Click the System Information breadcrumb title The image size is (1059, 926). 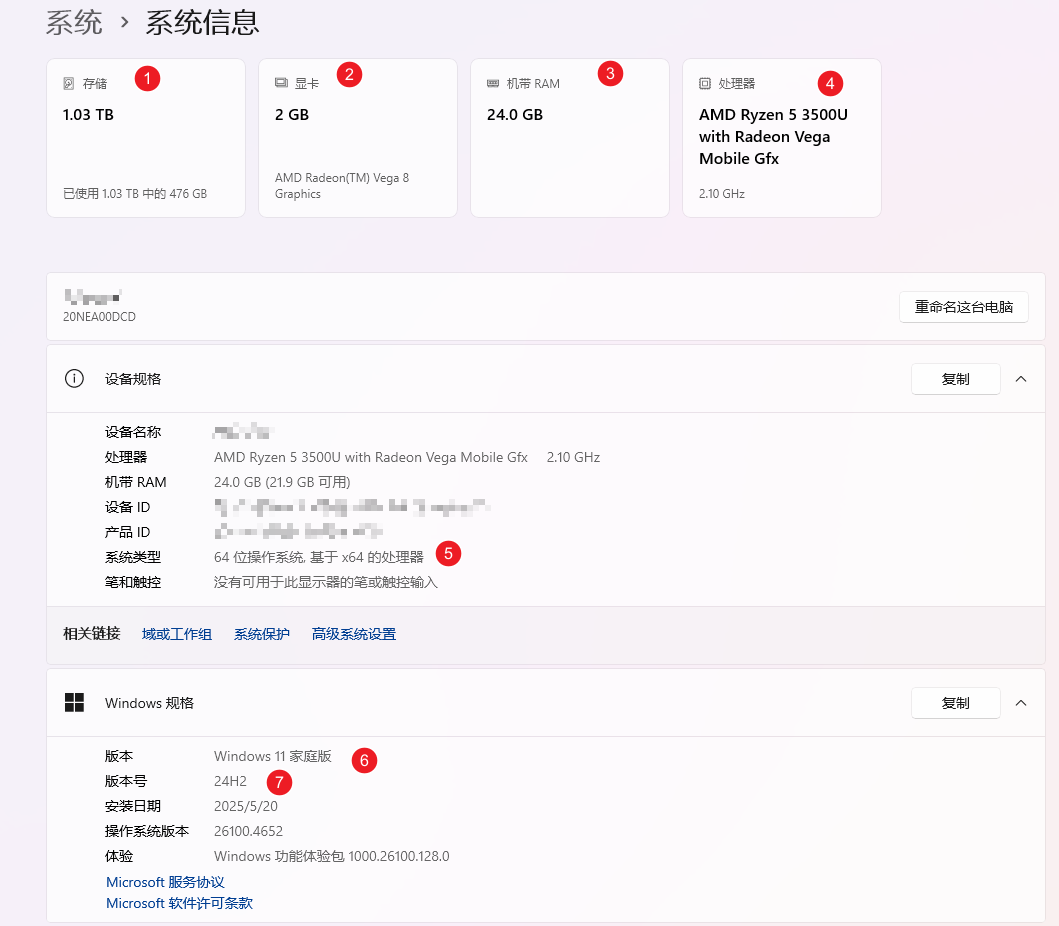point(203,22)
